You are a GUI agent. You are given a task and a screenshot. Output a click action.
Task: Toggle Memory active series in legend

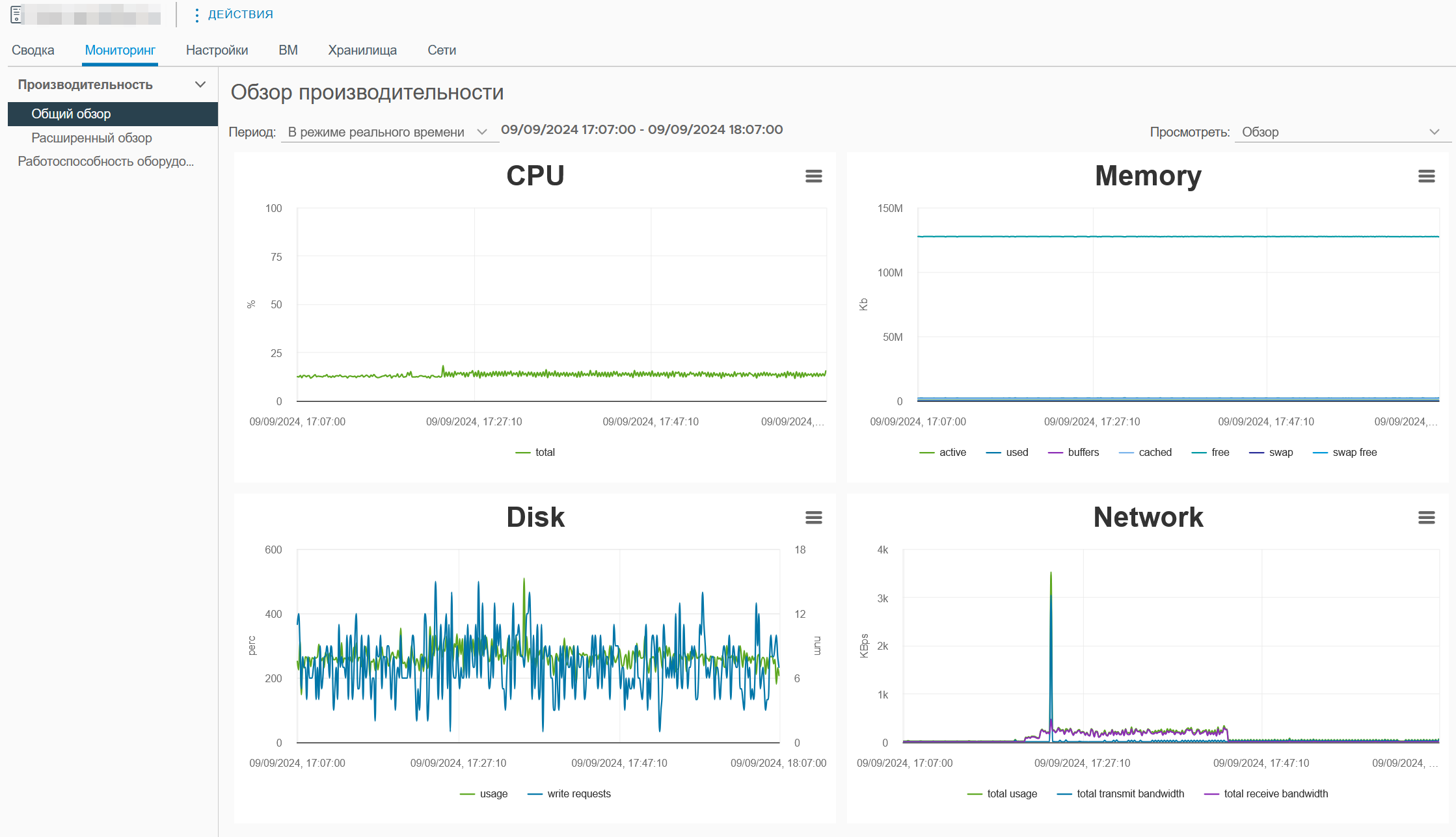click(x=943, y=452)
